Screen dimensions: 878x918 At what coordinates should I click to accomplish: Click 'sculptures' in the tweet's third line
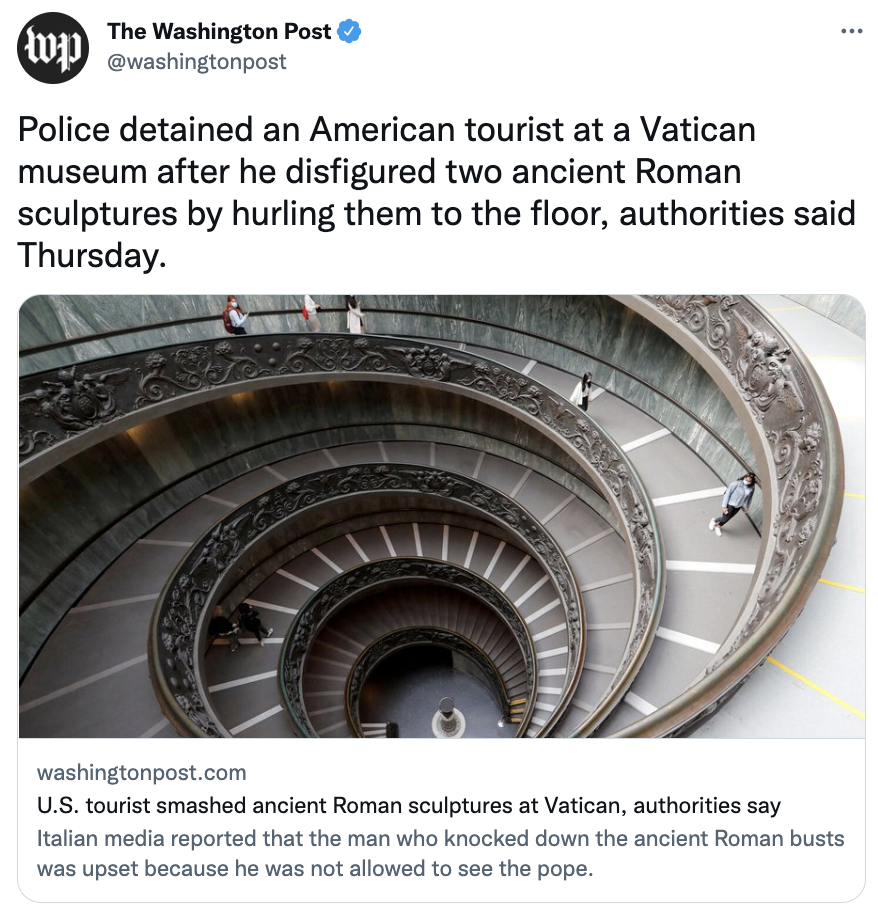97,214
